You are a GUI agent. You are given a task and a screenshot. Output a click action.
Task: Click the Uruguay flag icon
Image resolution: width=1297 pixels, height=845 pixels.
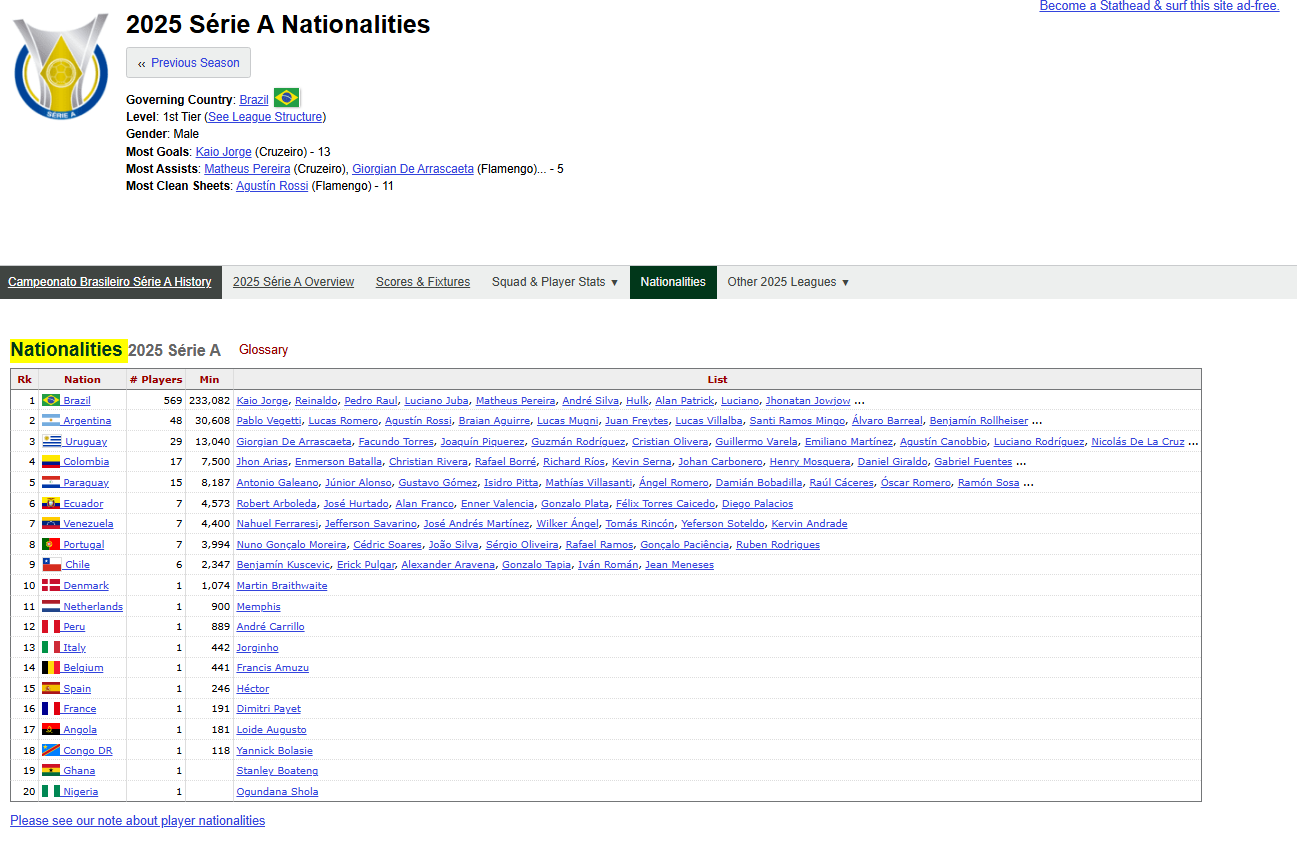51,441
